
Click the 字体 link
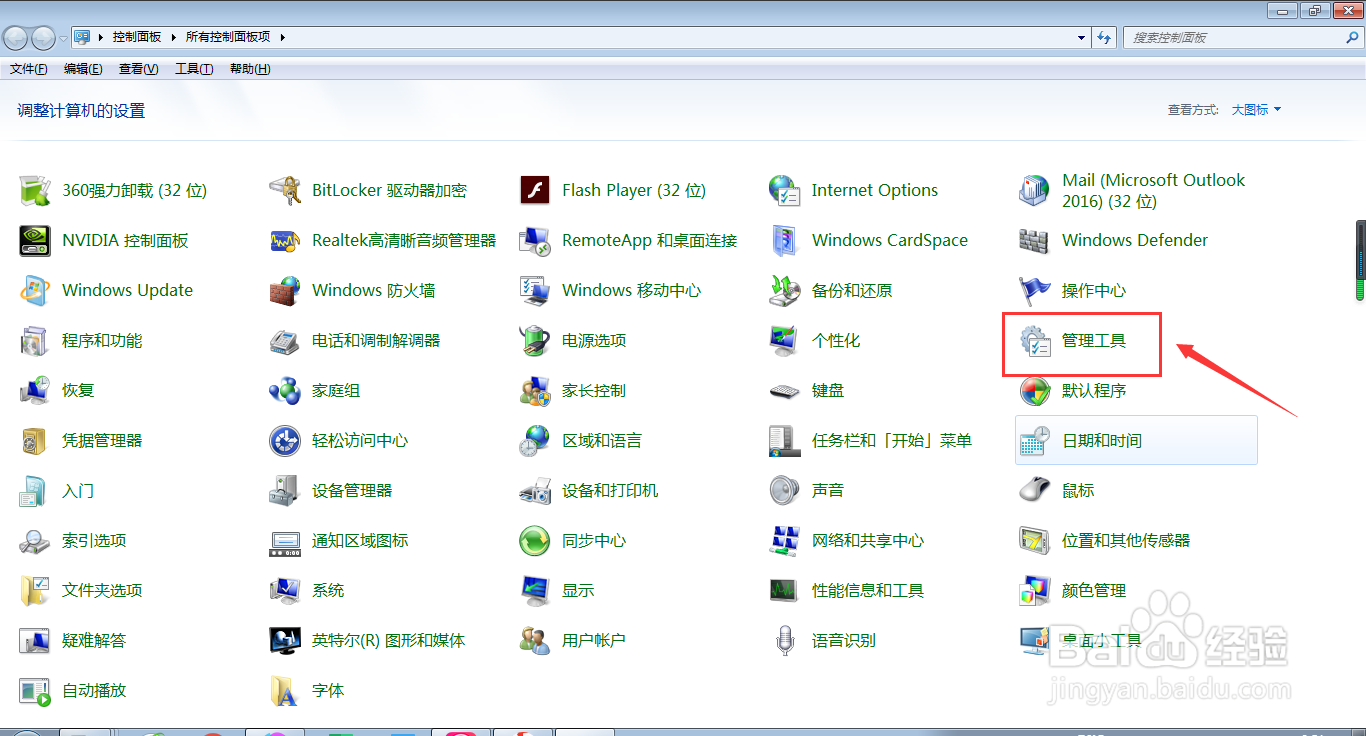pos(328,690)
